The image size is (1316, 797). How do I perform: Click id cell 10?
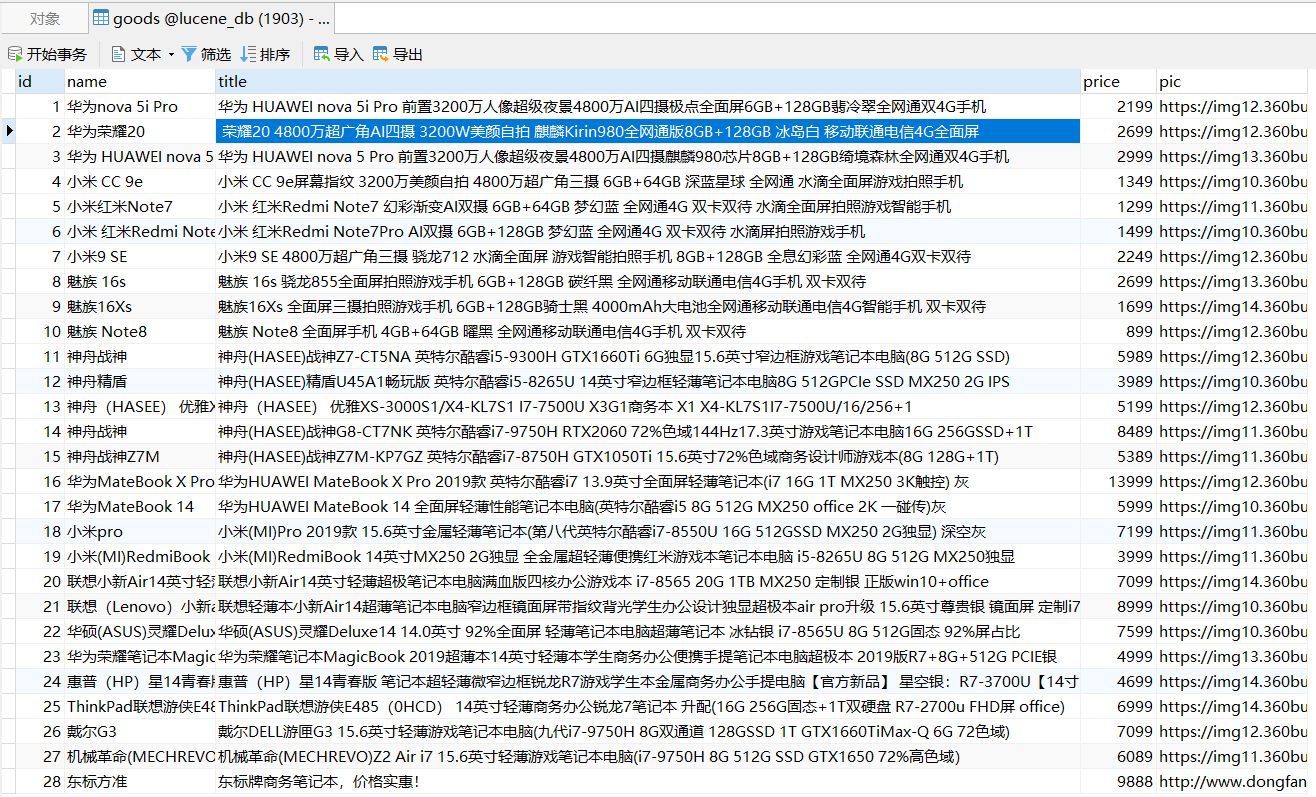click(40, 331)
